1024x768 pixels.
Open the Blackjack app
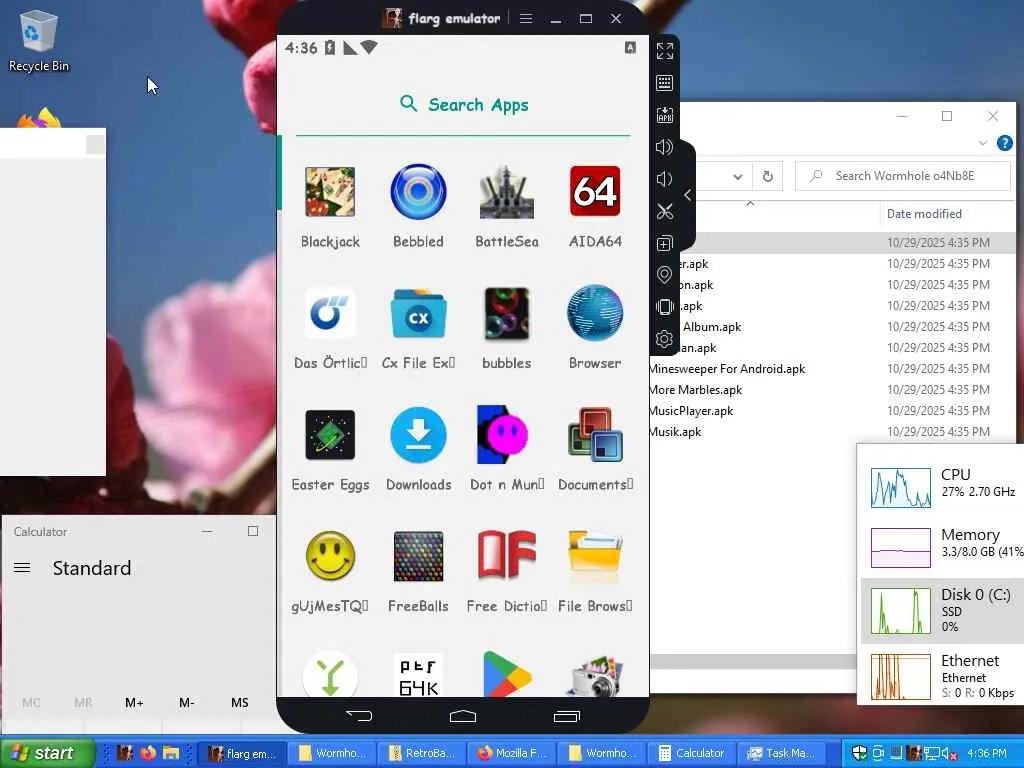330,192
